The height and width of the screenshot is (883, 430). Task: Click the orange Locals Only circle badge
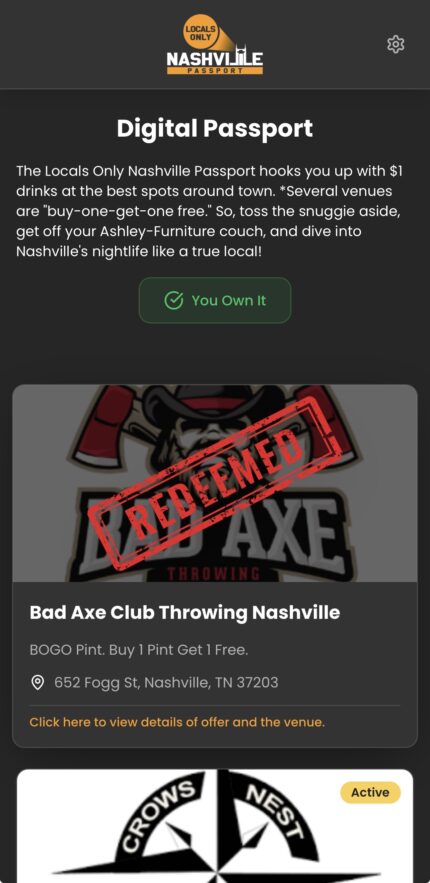coord(200,30)
